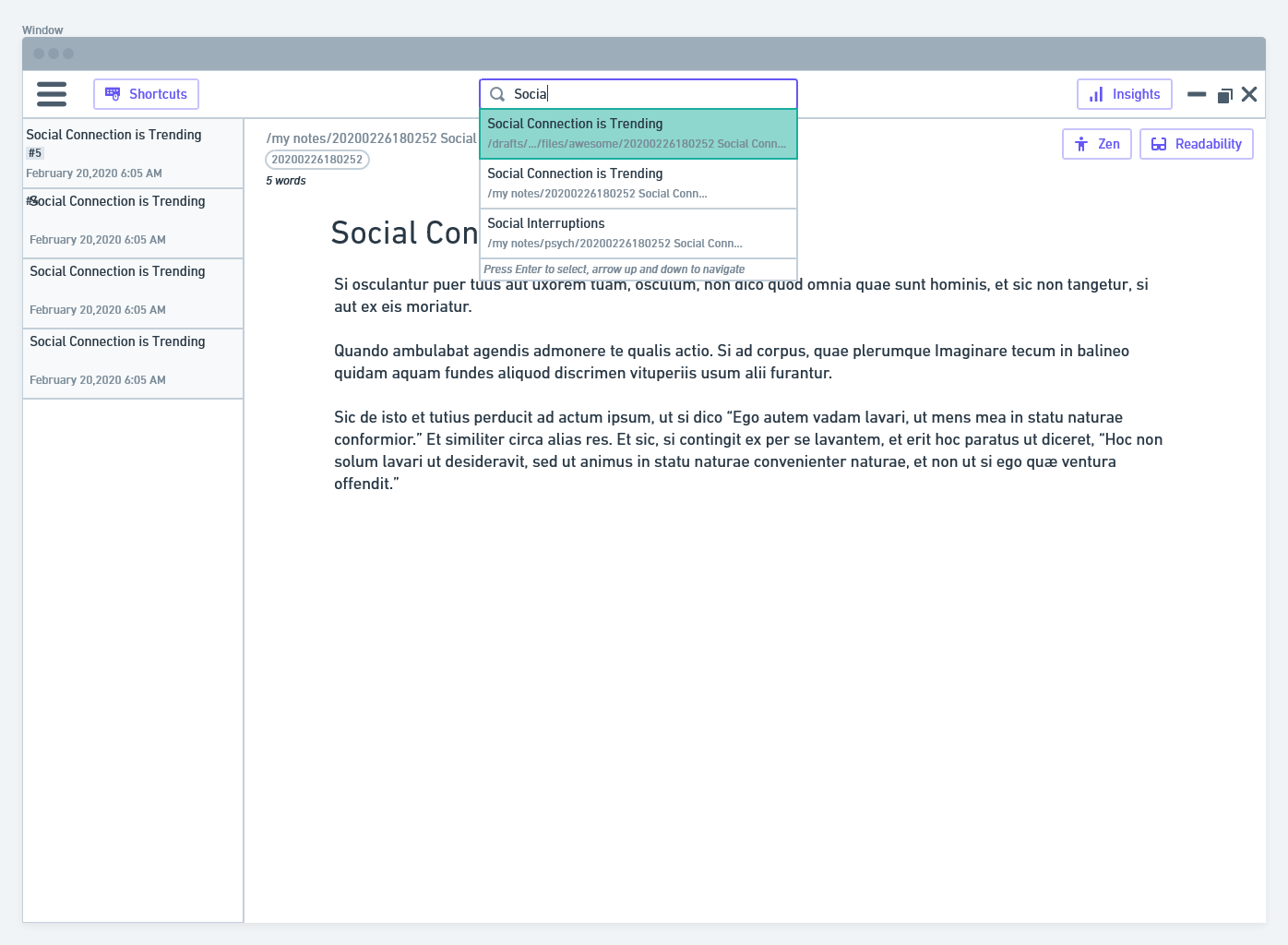The height and width of the screenshot is (945, 1288).
Task: Click the Zen accessibility figure icon
Action: (x=1081, y=144)
